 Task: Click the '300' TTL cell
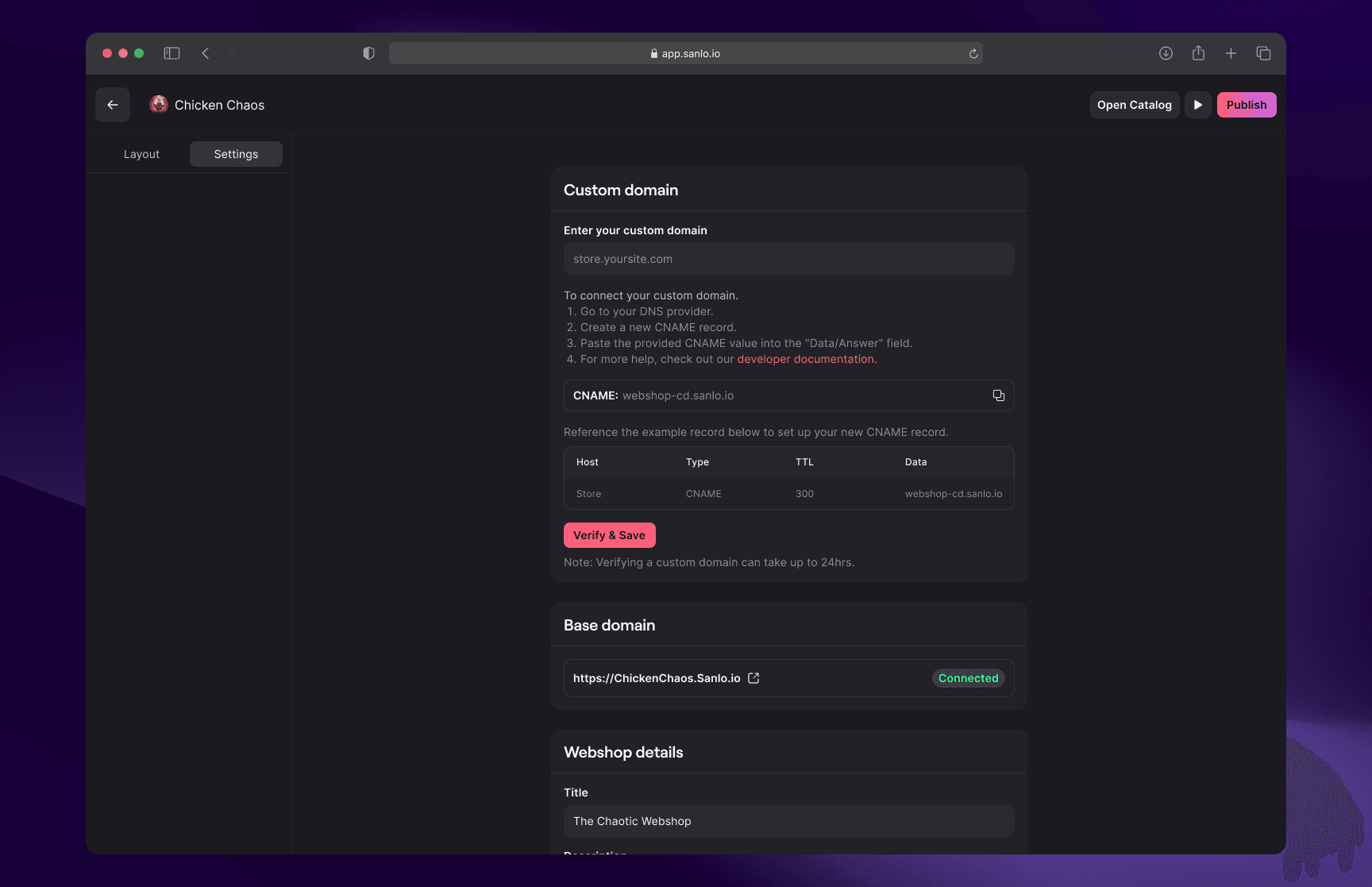pyautogui.click(x=804, y=494)
